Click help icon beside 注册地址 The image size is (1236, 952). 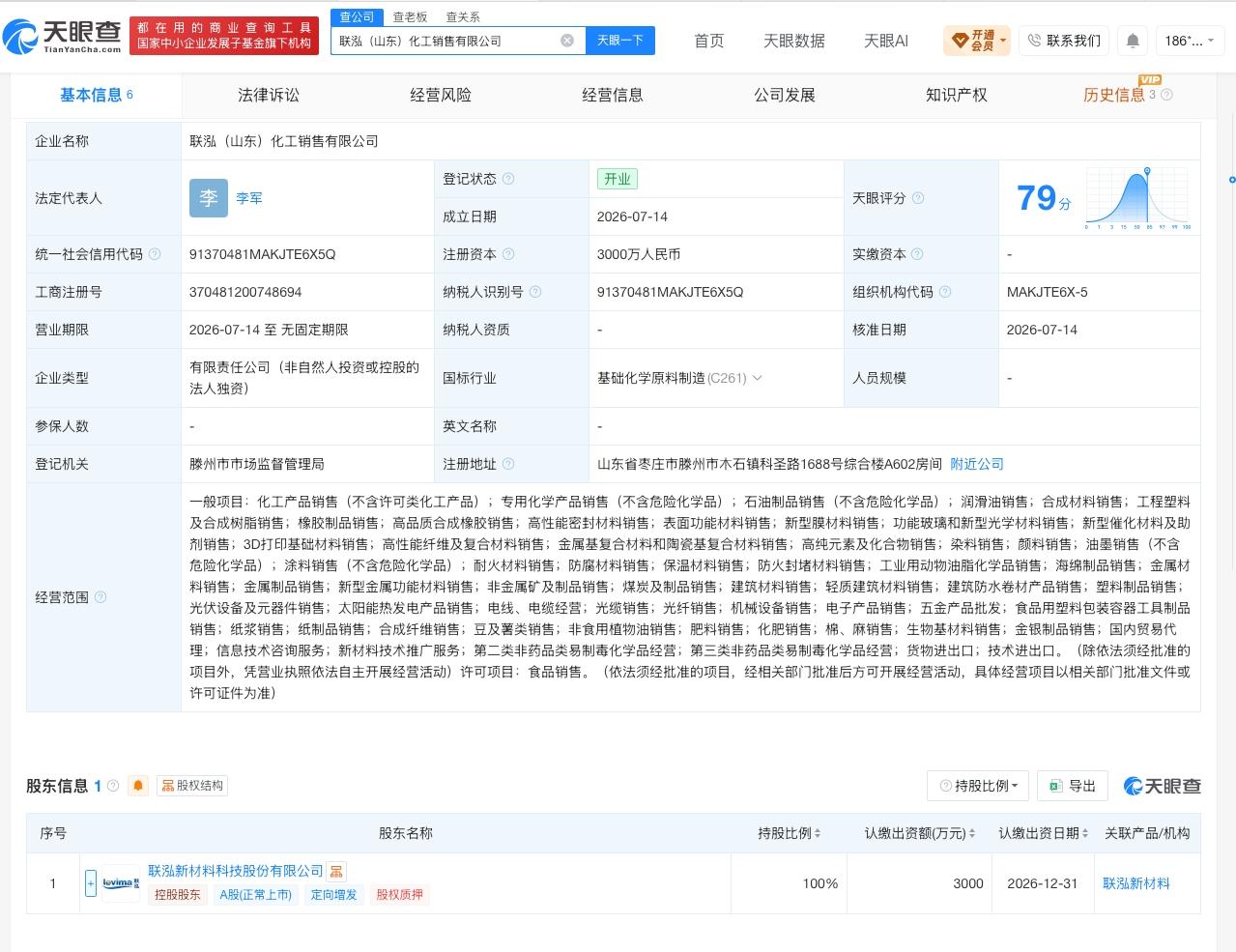(508, 464)
